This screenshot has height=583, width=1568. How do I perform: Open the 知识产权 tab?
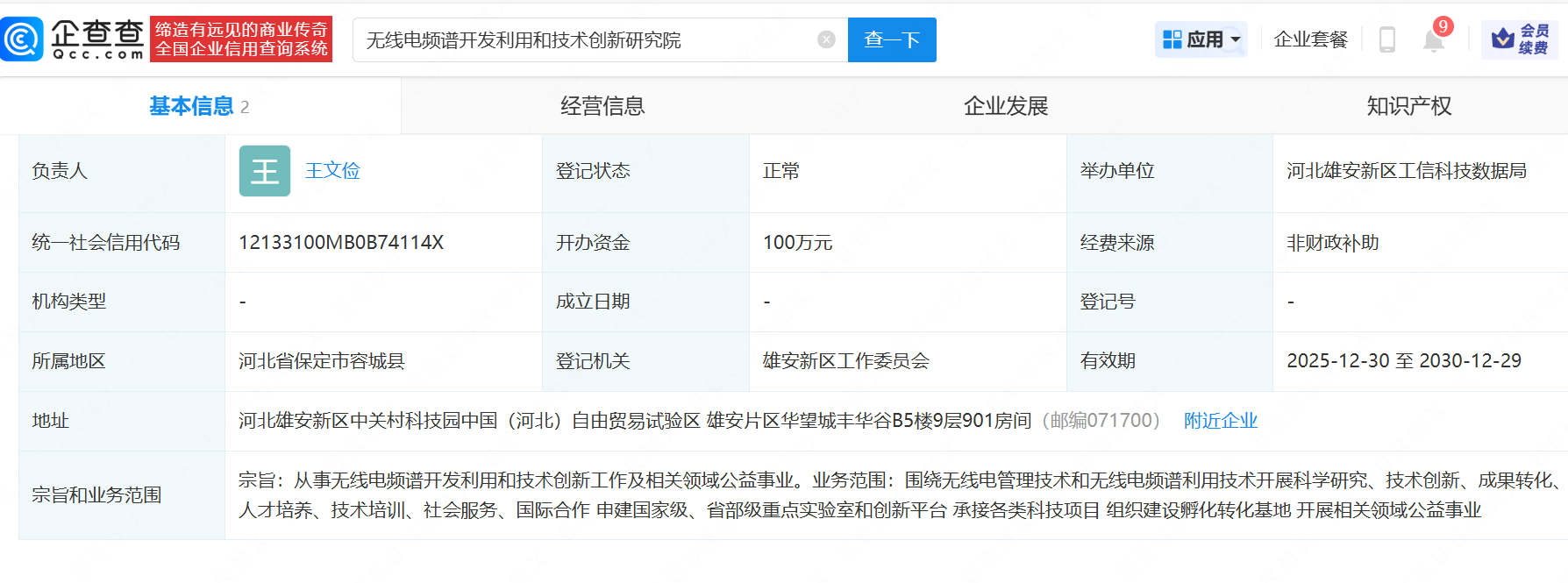1408,106
